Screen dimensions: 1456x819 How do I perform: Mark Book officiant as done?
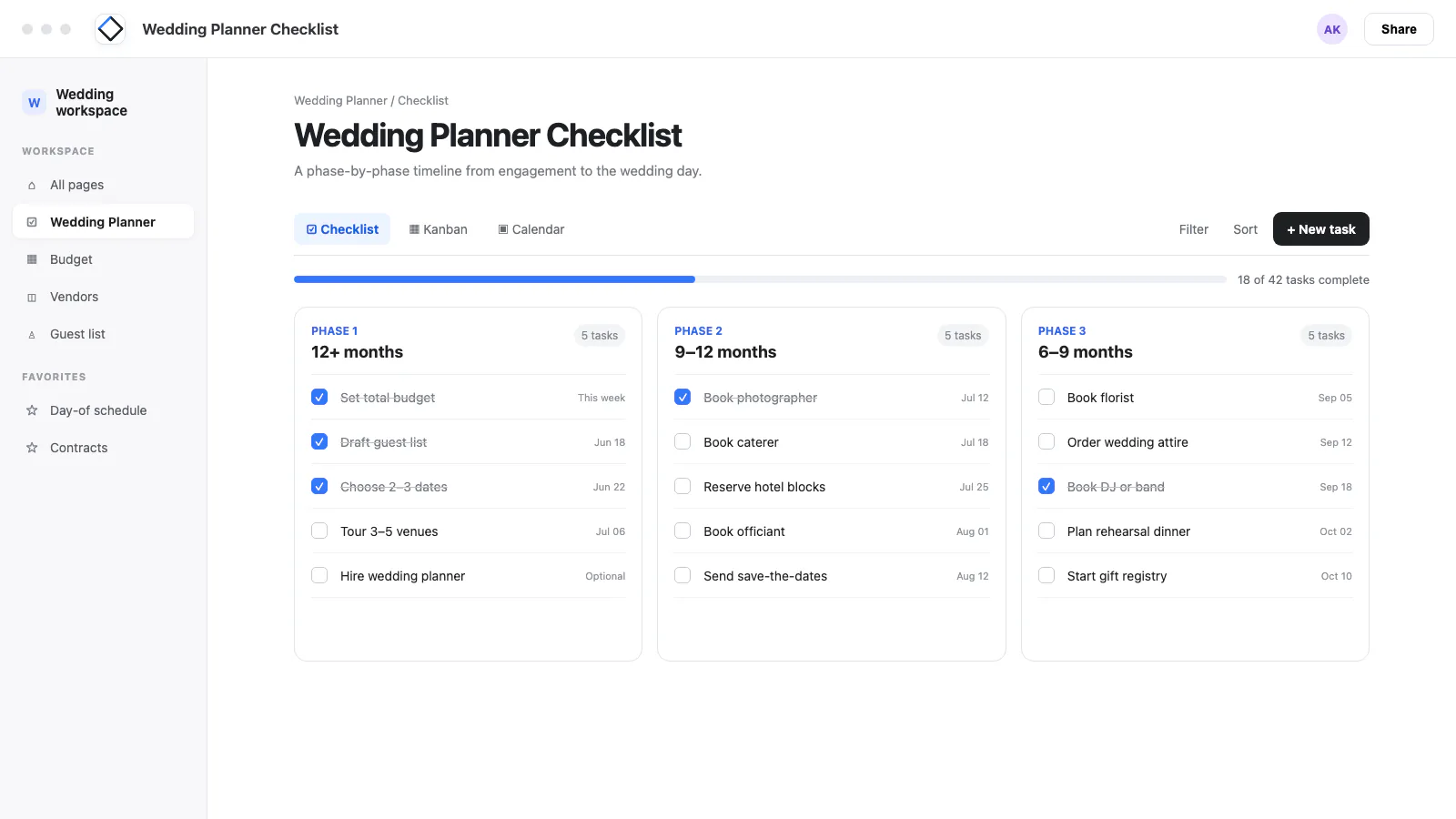point(682,531)
